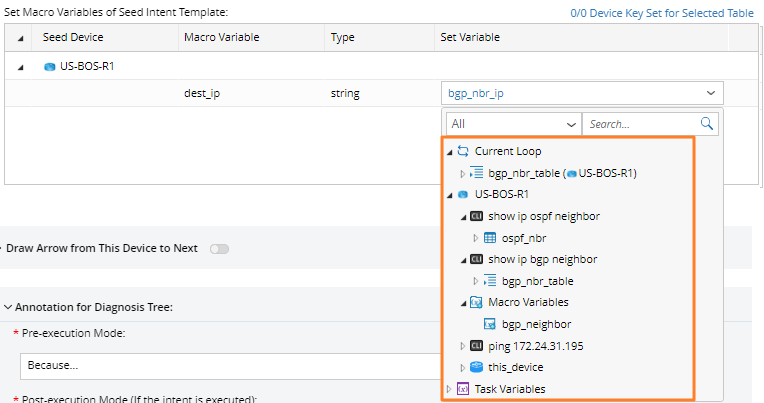Click the Current Loop icon
Image resolution: width=764 pixels, height=403 pixels.
(462, 151)
